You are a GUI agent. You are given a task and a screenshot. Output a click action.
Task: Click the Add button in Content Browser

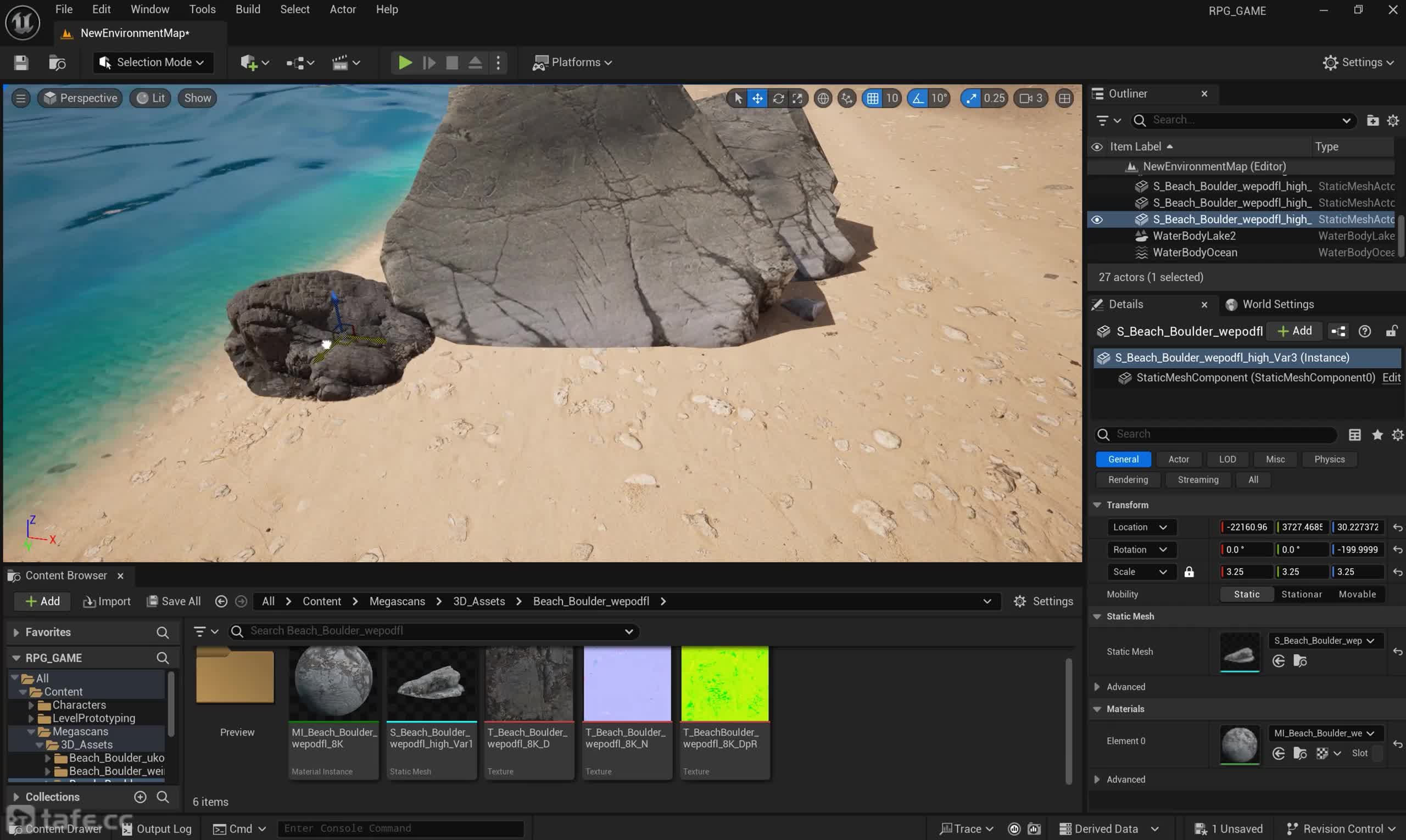(42, 601)
